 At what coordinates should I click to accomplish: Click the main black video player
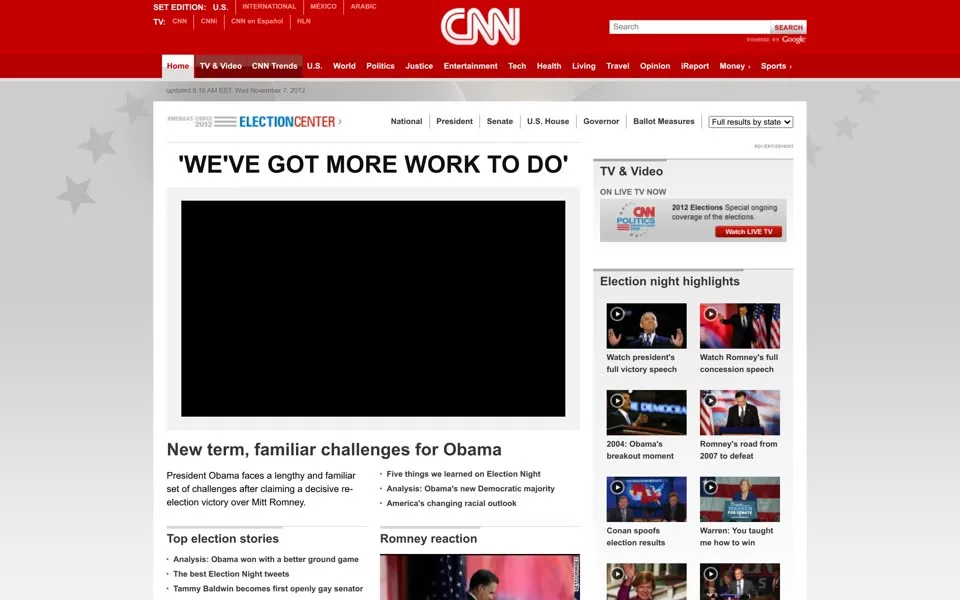point(373,309)
